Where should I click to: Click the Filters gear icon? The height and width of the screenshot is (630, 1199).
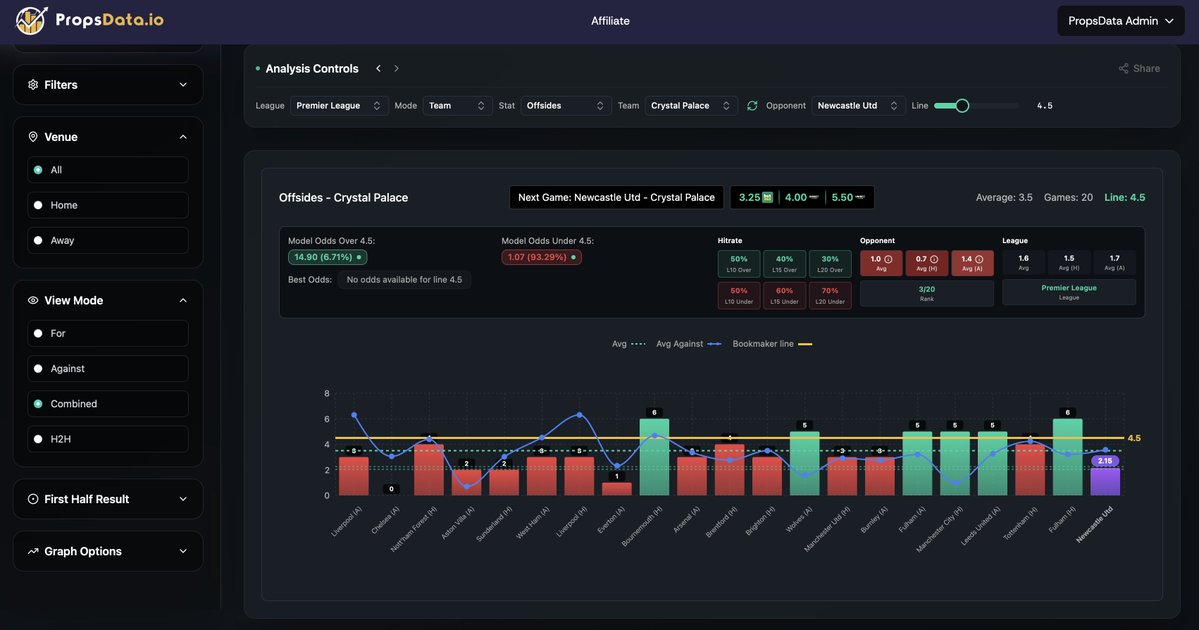33,85
